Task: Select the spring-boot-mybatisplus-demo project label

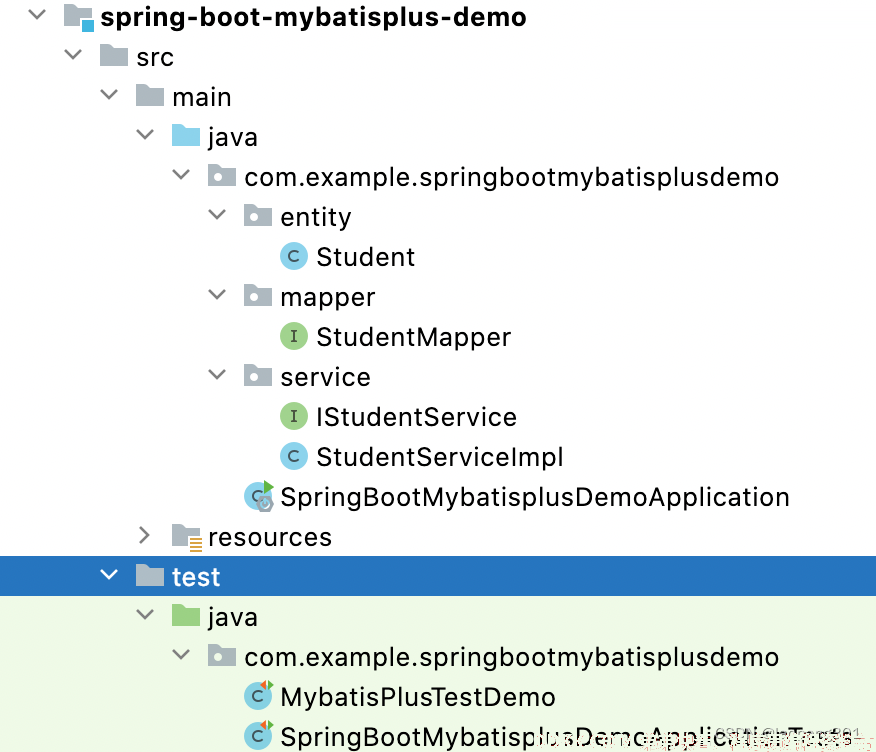Action: (x=313, y=18)
